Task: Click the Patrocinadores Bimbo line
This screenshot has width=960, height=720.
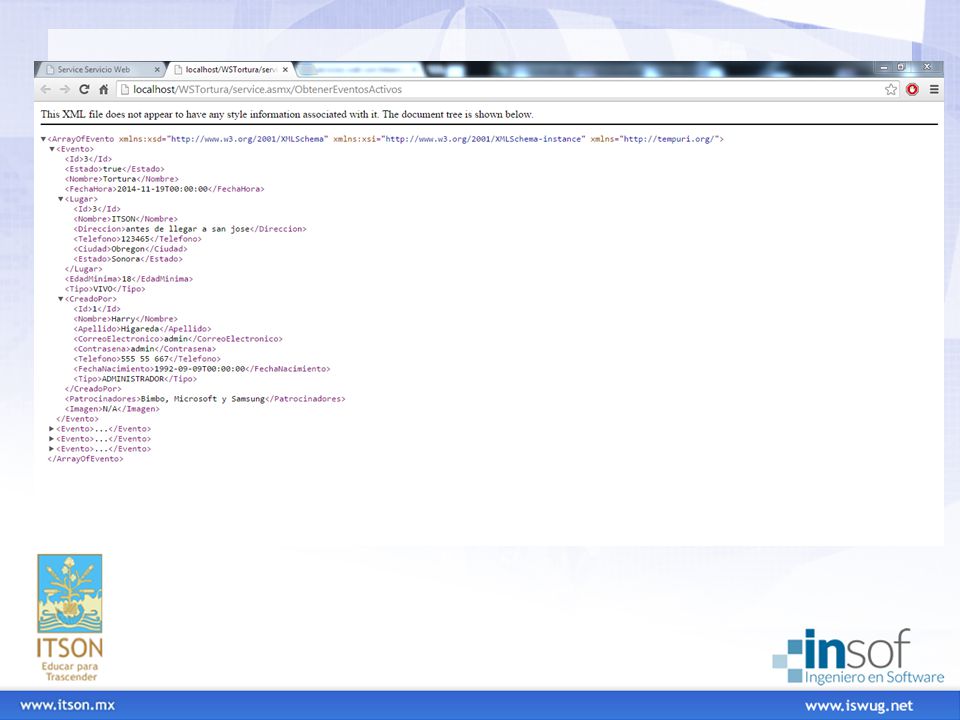Action: (205, 399)
